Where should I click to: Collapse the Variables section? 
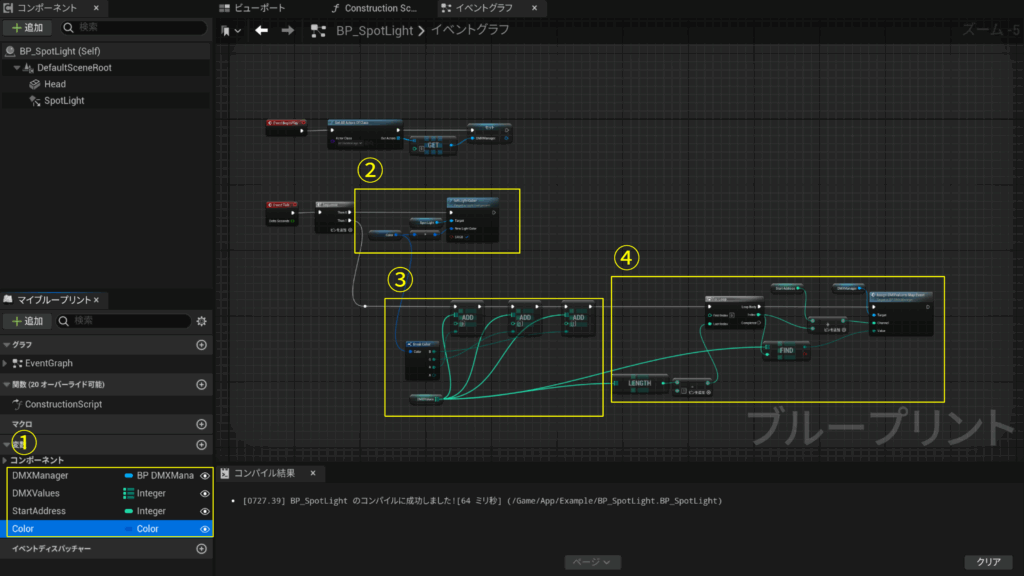click(x=7, y=445)
